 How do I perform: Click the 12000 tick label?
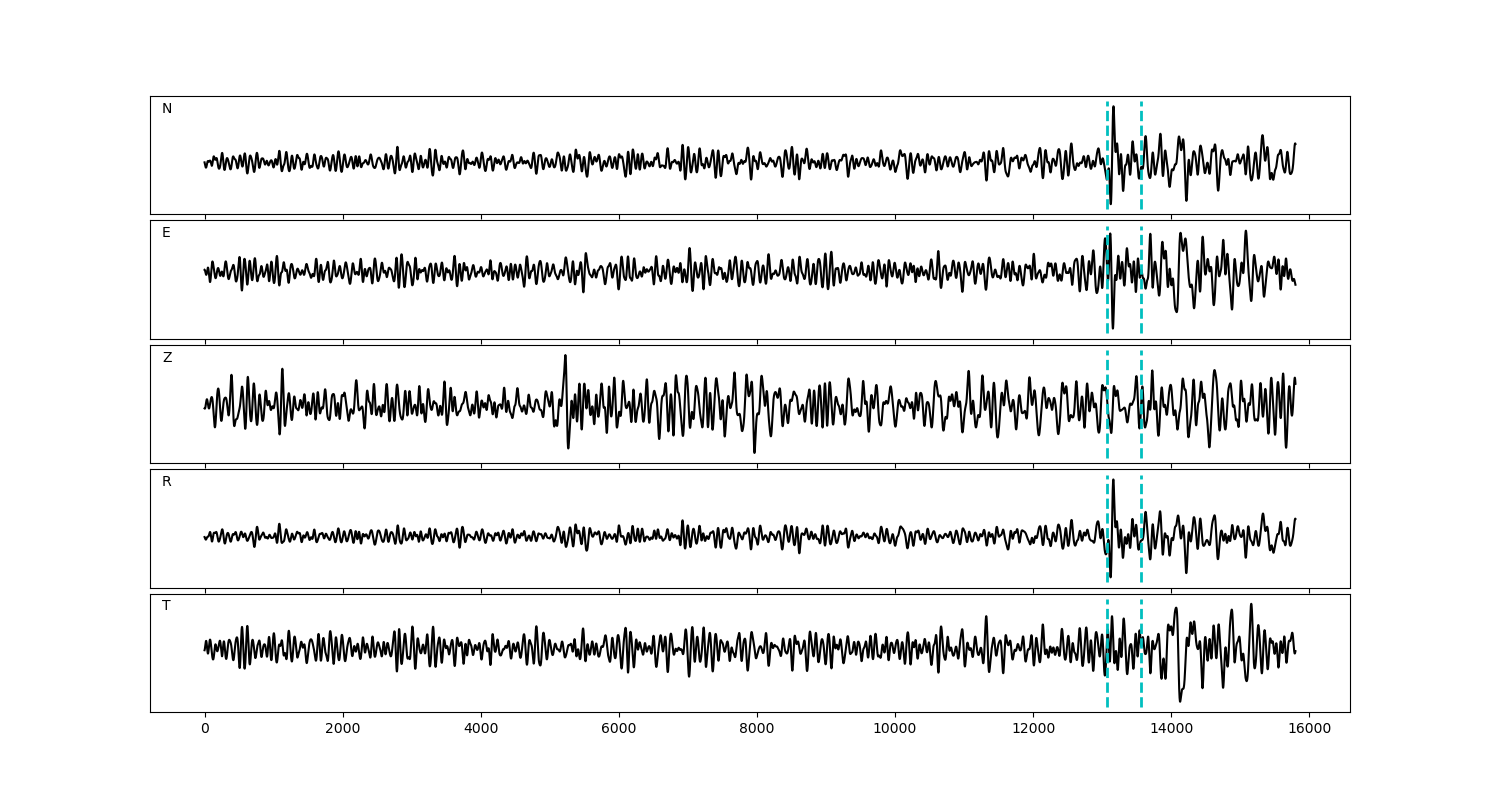tap(1033, 730)
